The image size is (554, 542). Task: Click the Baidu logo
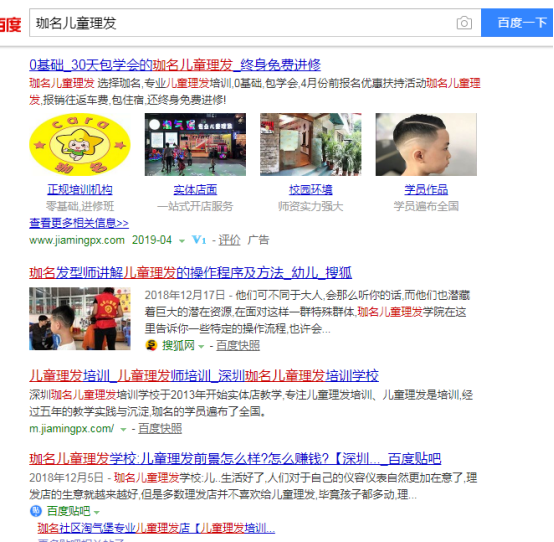tap(11, 24)
